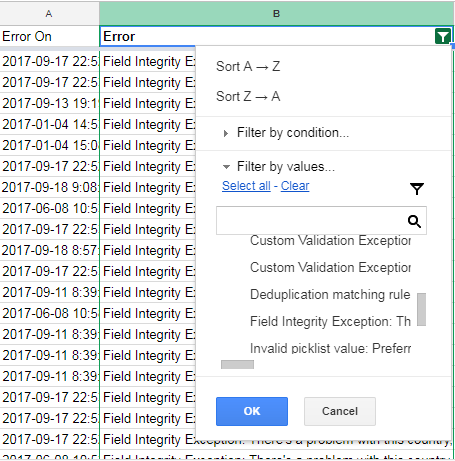Click the magnifying glass search icon
This screenshot has height=461, width=455.
[414, 221]
